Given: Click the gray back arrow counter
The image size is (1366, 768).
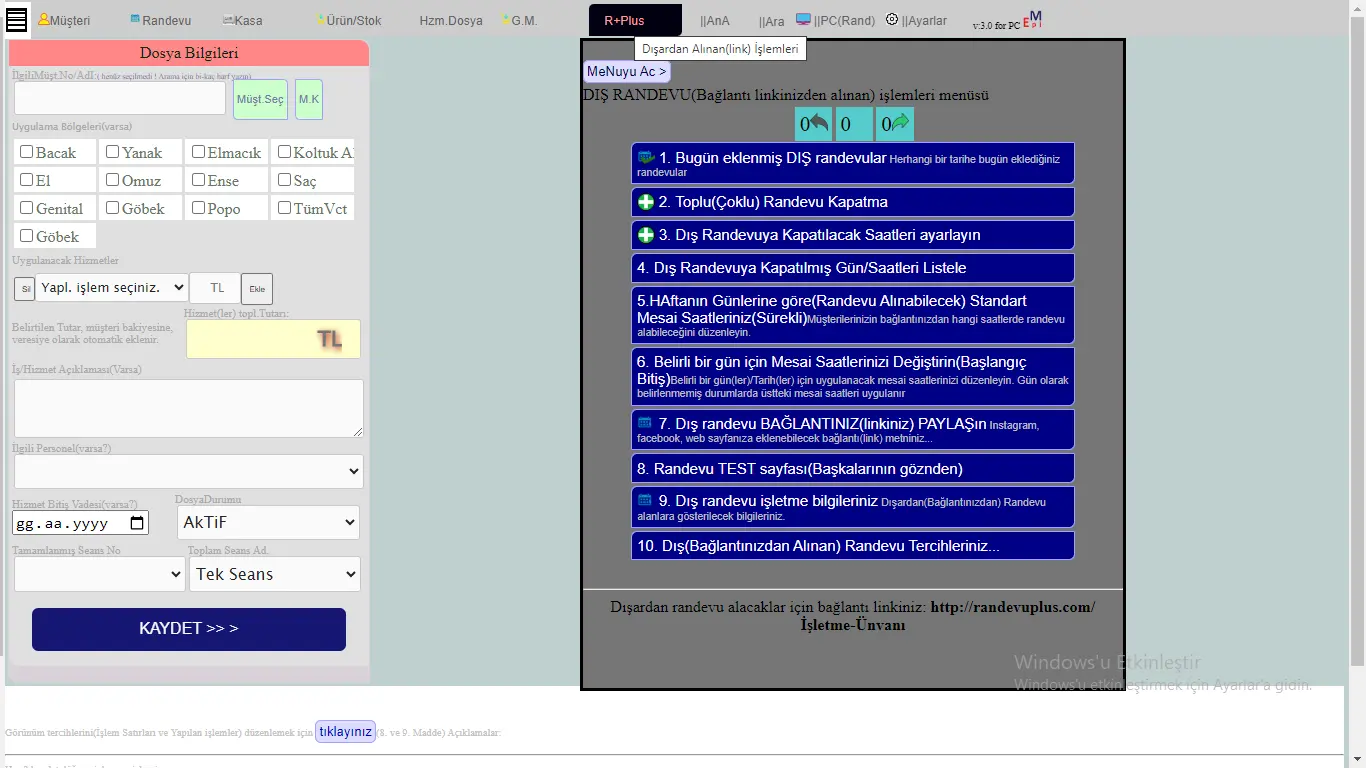Looking at the screenshot, I should (x=814, y=124).
